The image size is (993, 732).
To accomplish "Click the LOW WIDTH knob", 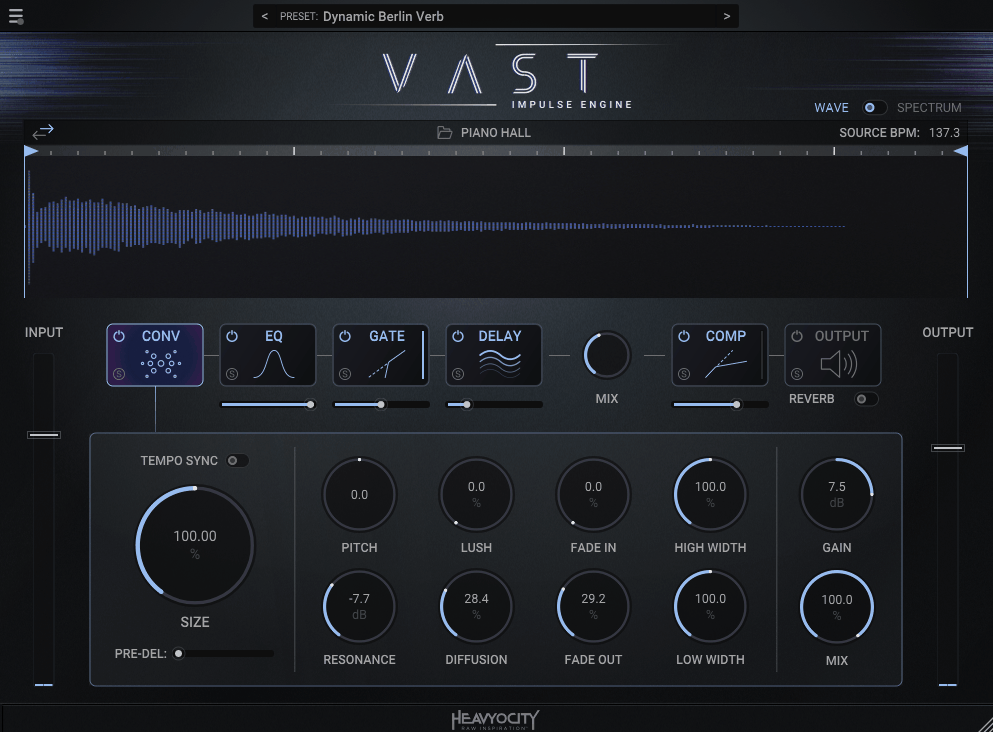I will [x=711, y=607].
